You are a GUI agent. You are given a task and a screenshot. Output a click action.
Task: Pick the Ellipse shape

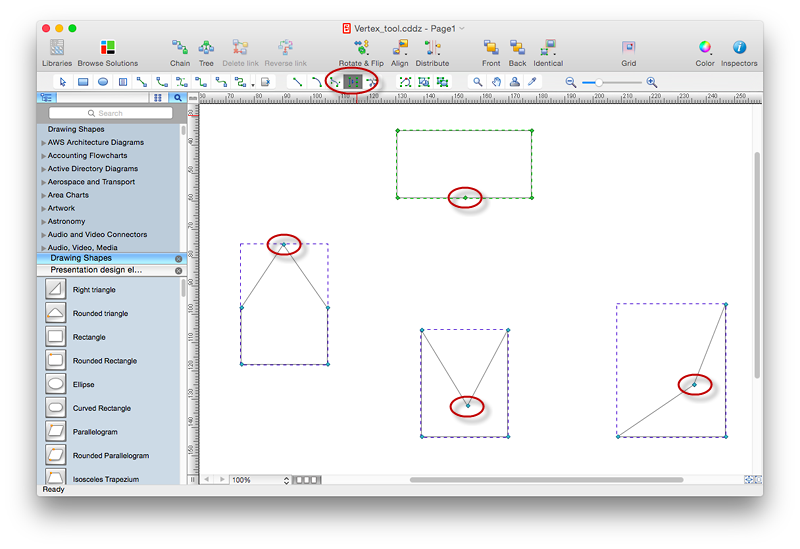(x=56, y=384)
